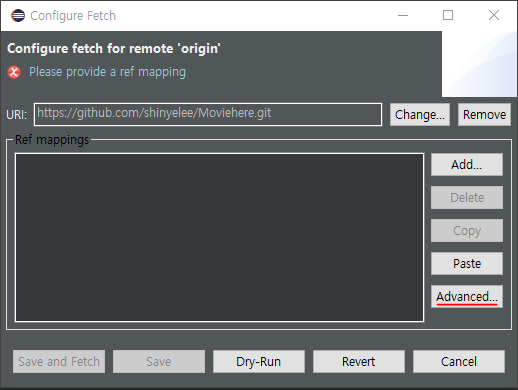Cancel the Configure Fetch dialog
This screenshot has height=390, width=518.
(x=459, y=361)
